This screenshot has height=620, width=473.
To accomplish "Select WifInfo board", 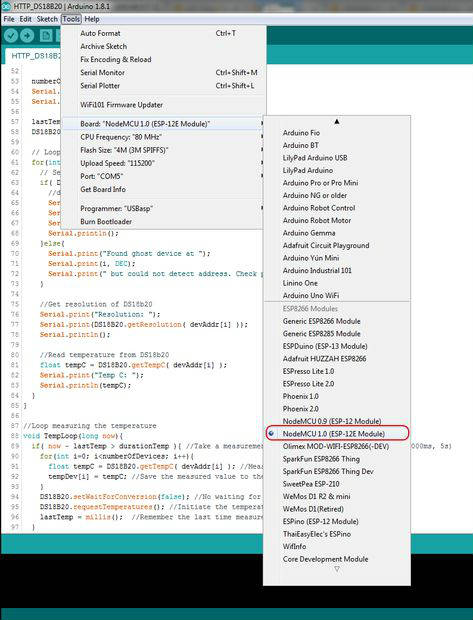I will [337, 546].
